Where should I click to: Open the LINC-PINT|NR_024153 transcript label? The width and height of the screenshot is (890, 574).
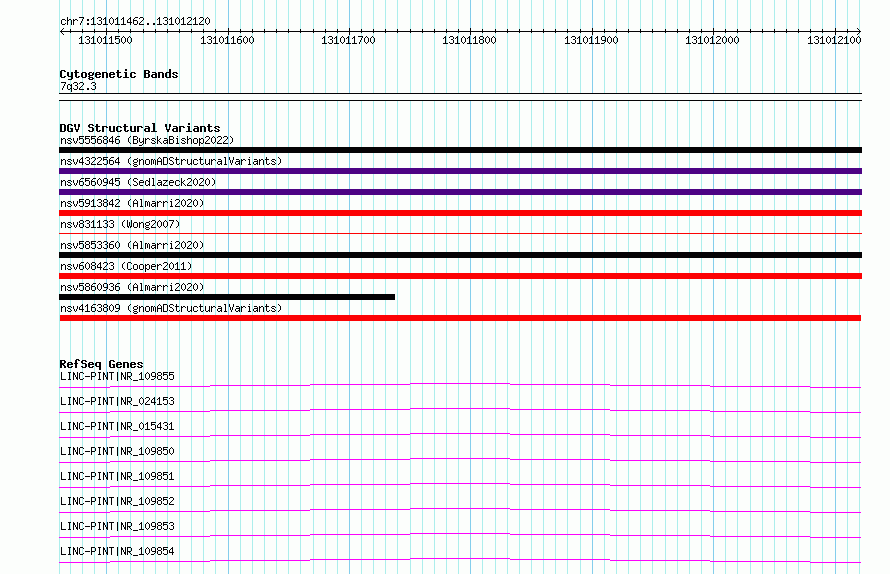117,401
